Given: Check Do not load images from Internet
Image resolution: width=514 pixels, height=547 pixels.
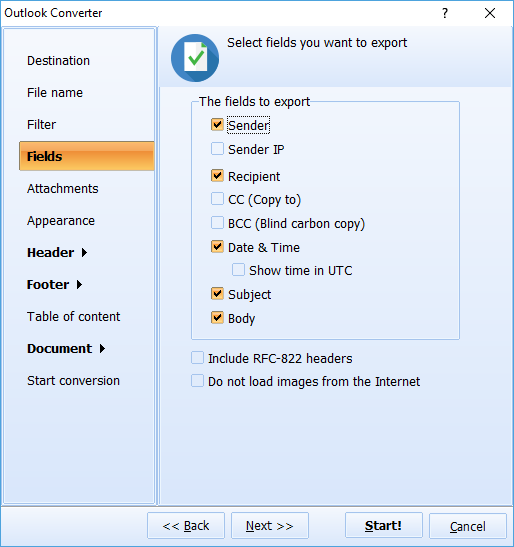Looking at the screenshot, I should [197, 381].
